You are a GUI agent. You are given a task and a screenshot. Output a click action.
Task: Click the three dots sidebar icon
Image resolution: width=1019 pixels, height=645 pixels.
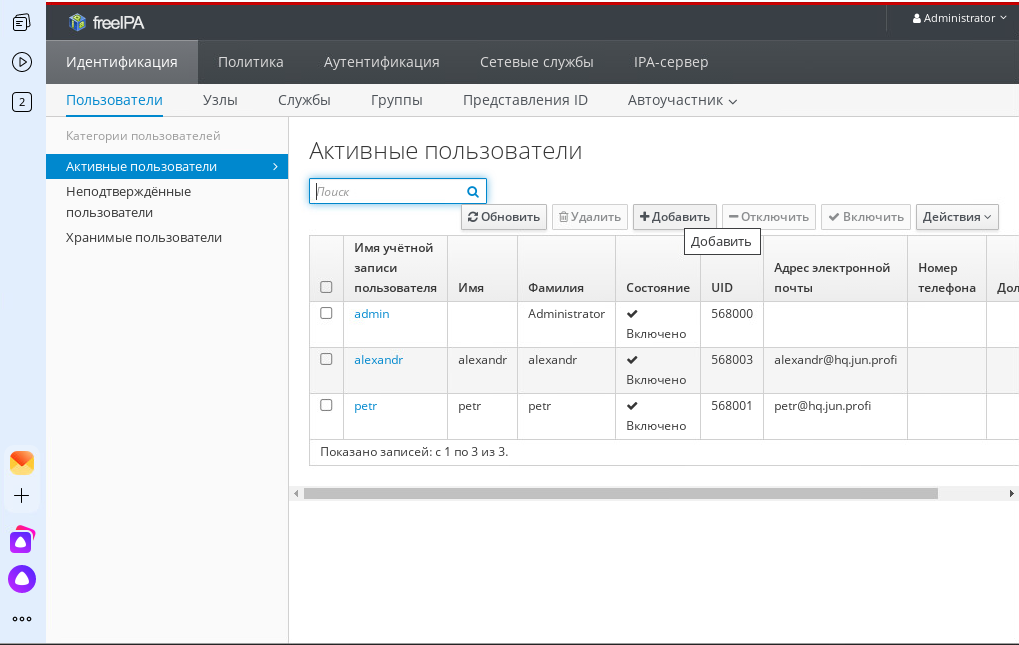pyautogui.click(x=22, y=618)
